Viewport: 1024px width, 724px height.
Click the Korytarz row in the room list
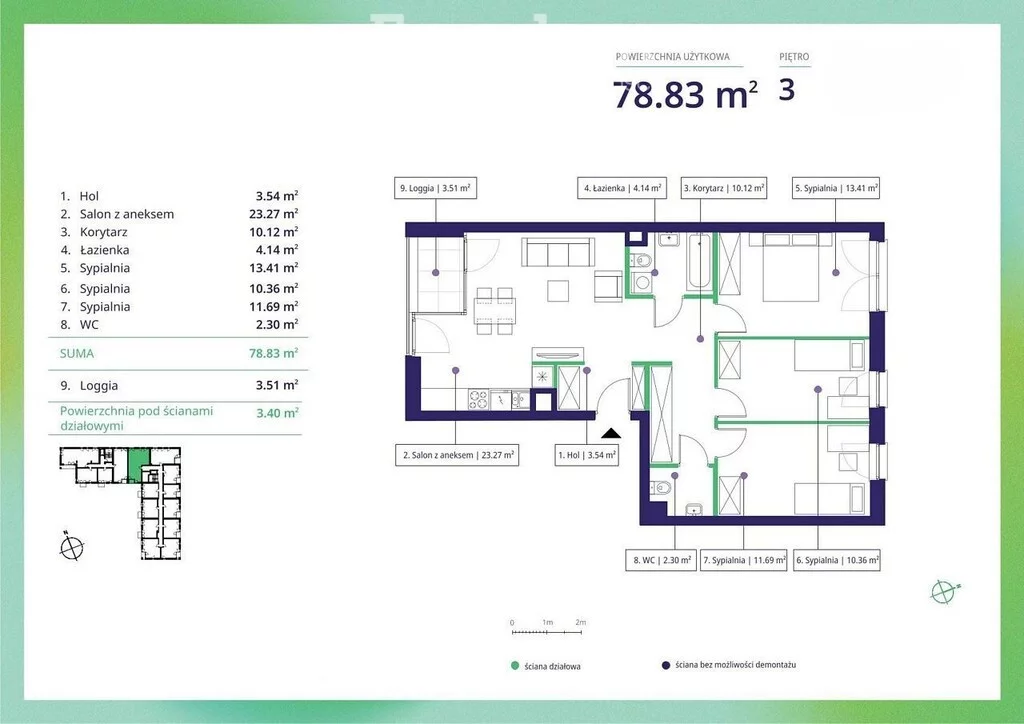tap(180, 232)
